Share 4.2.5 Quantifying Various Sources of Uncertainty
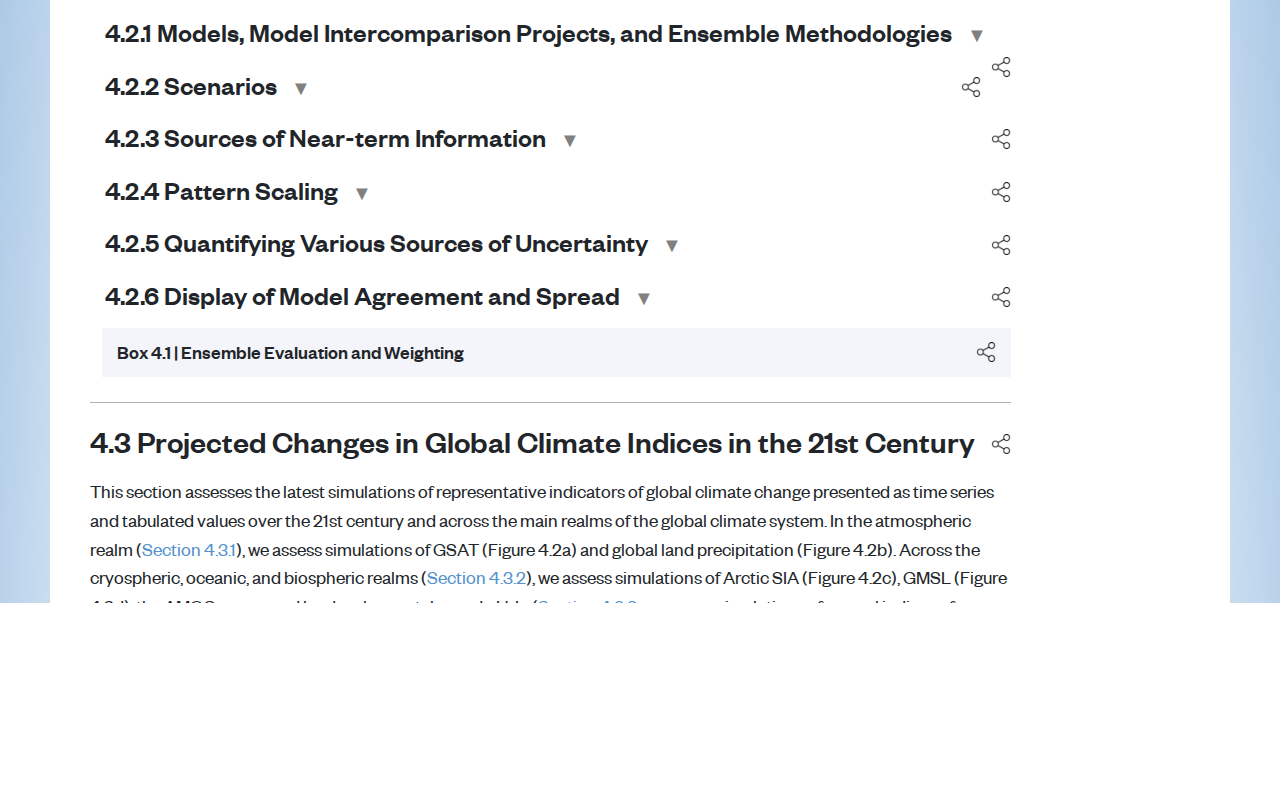 pyautogui.click(x=1001, y=245)
